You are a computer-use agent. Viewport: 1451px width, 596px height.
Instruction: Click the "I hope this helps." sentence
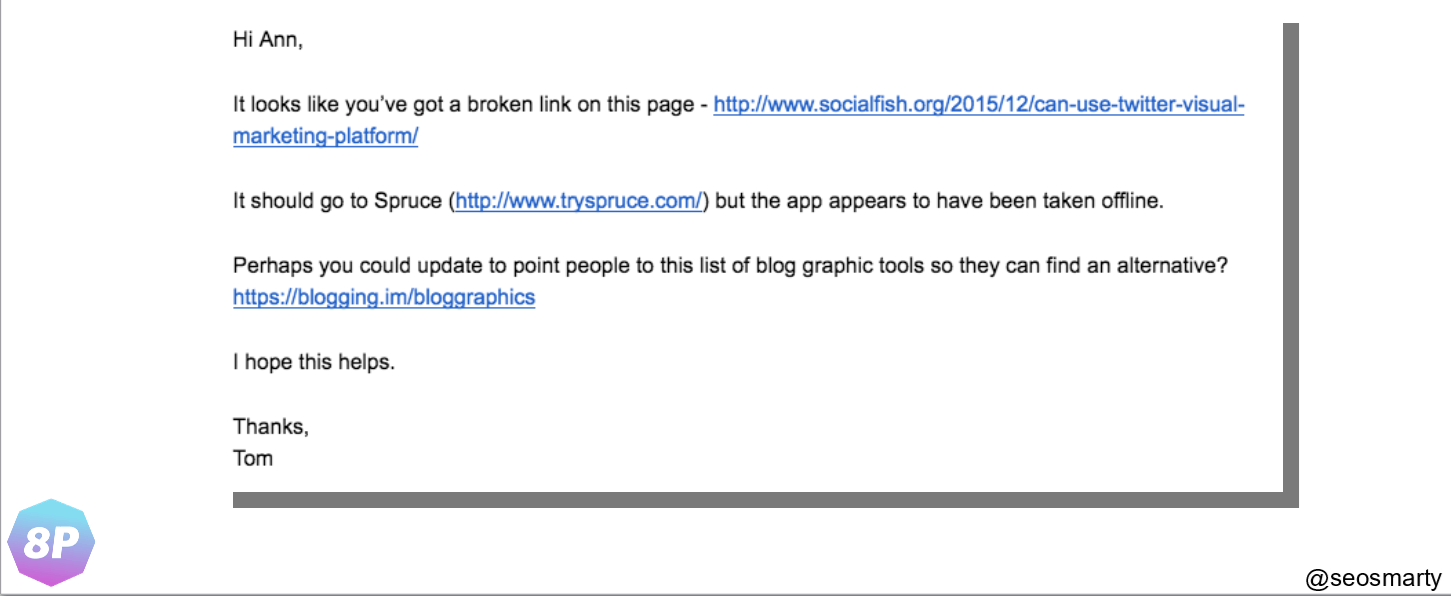[x=314, y=362]
